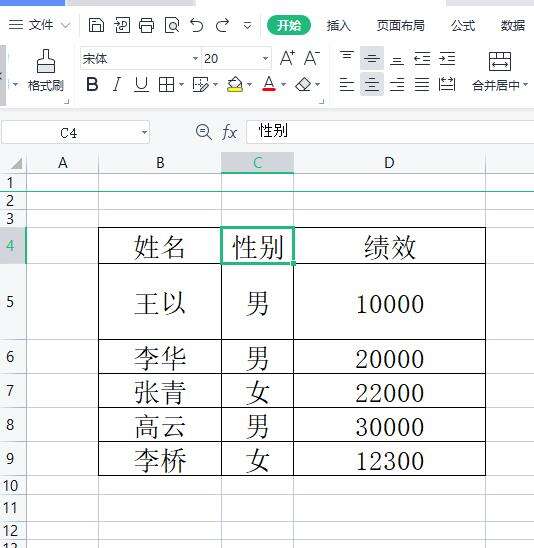Screen dimensions: 534x548
Task: Activate the 格式刷 format painter
Action: (x=46, y=70)
